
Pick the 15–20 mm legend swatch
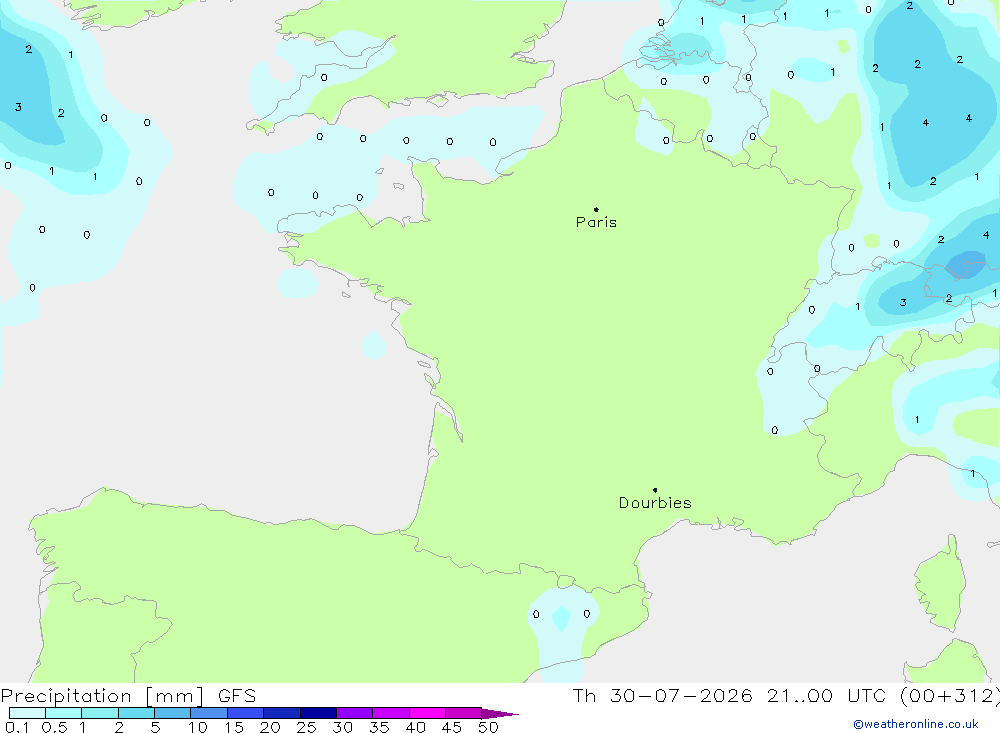tap(246, 713)
